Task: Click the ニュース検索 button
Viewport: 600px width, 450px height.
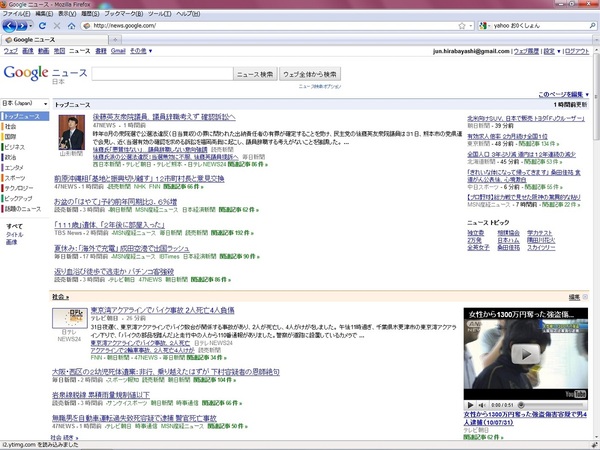Action: pyautogui.click(x=254, y=74)
